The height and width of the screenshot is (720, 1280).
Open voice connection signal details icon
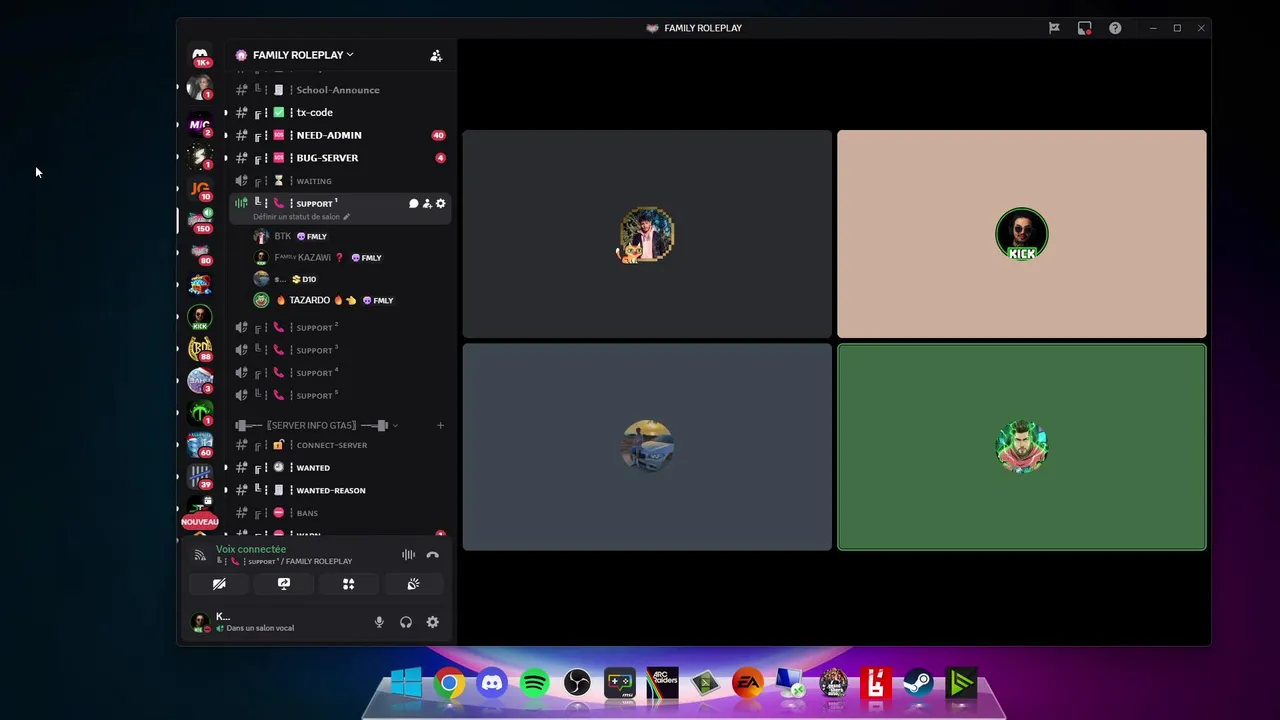click(200, 555)
